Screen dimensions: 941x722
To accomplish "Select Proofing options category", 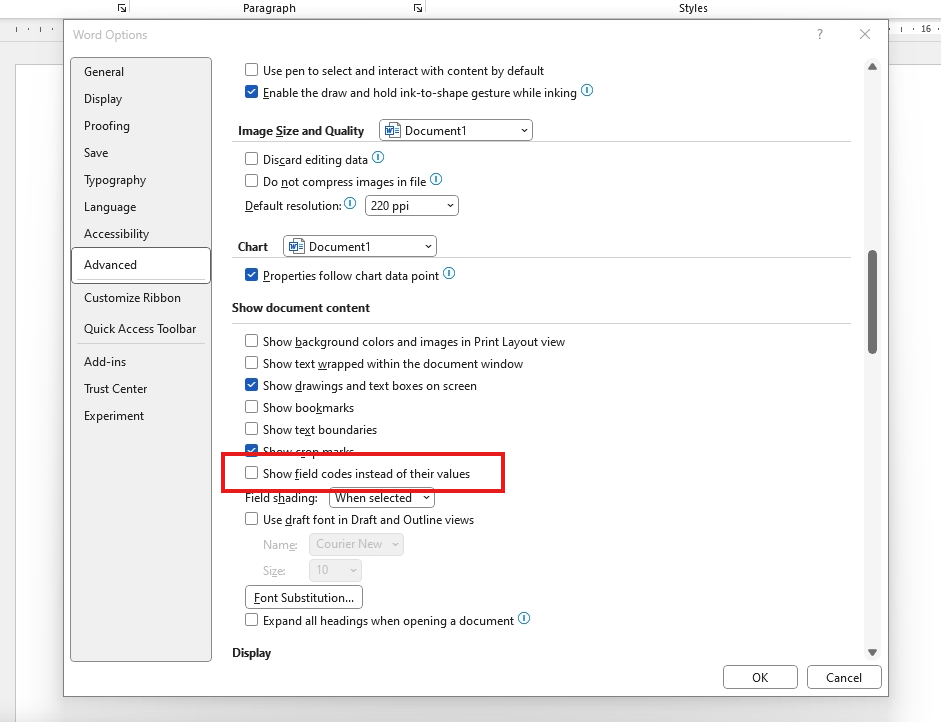I will point(141,126).
